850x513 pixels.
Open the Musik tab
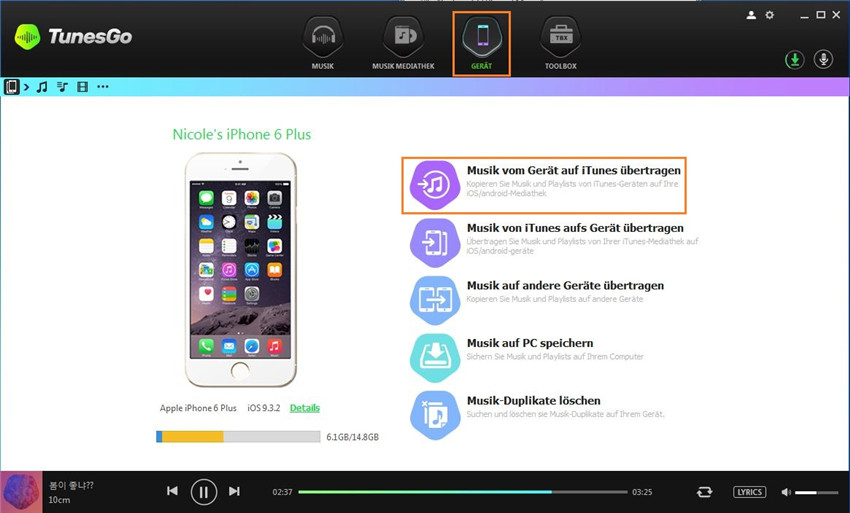[323, 44]
